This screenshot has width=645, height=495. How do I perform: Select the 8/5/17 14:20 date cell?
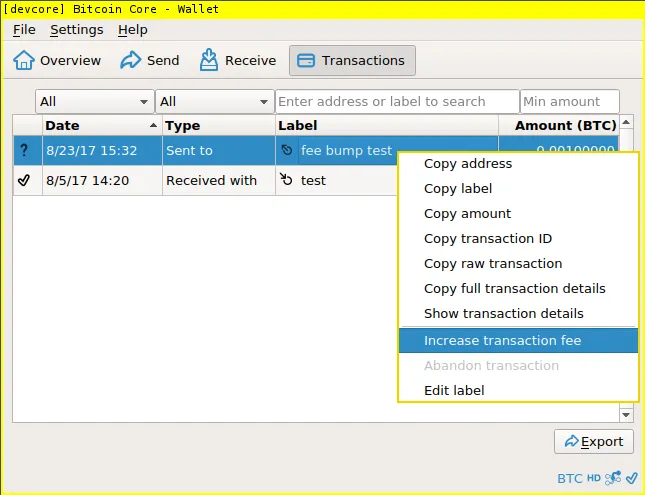102,180
